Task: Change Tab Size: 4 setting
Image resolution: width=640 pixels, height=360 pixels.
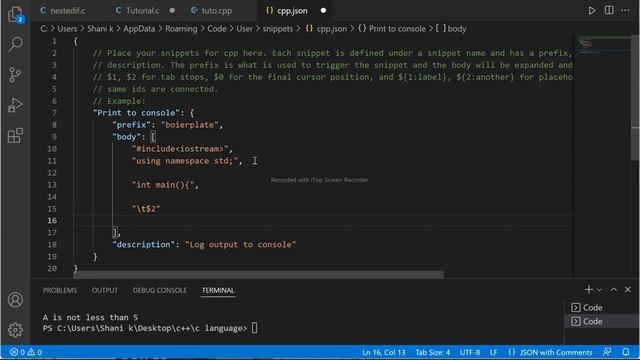Action: pos(433,352)
